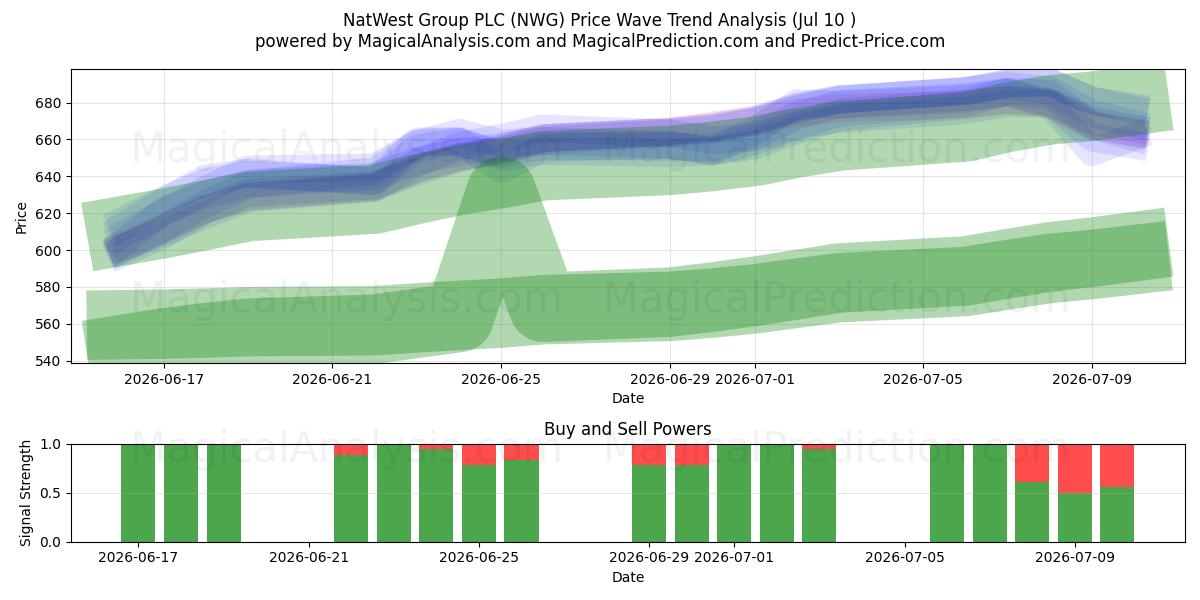Click 2026-06-29 date tick under price chart

pos(670,379)
